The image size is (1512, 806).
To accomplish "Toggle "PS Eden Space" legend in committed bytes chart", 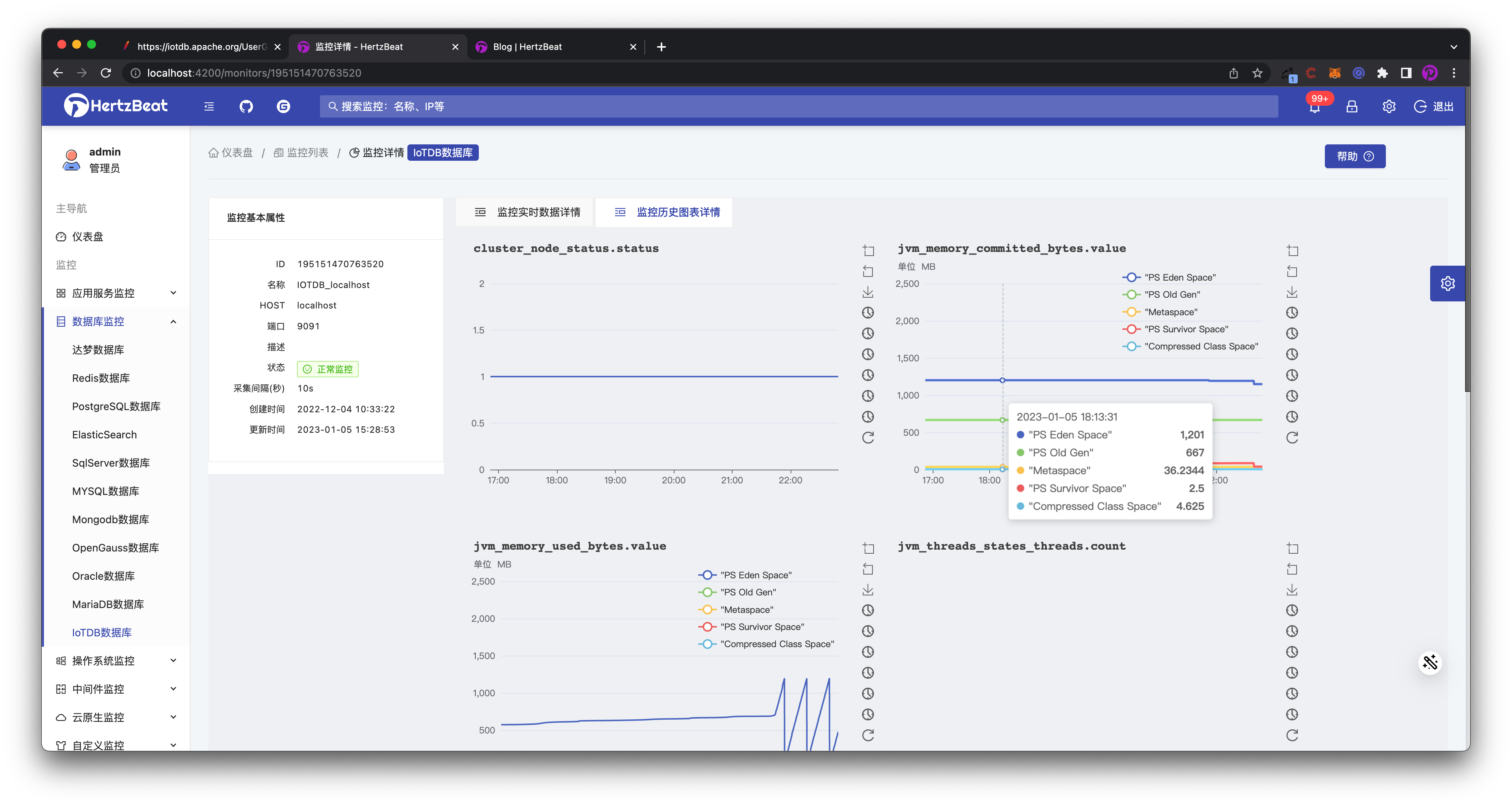I will [x=1179, y=277].
